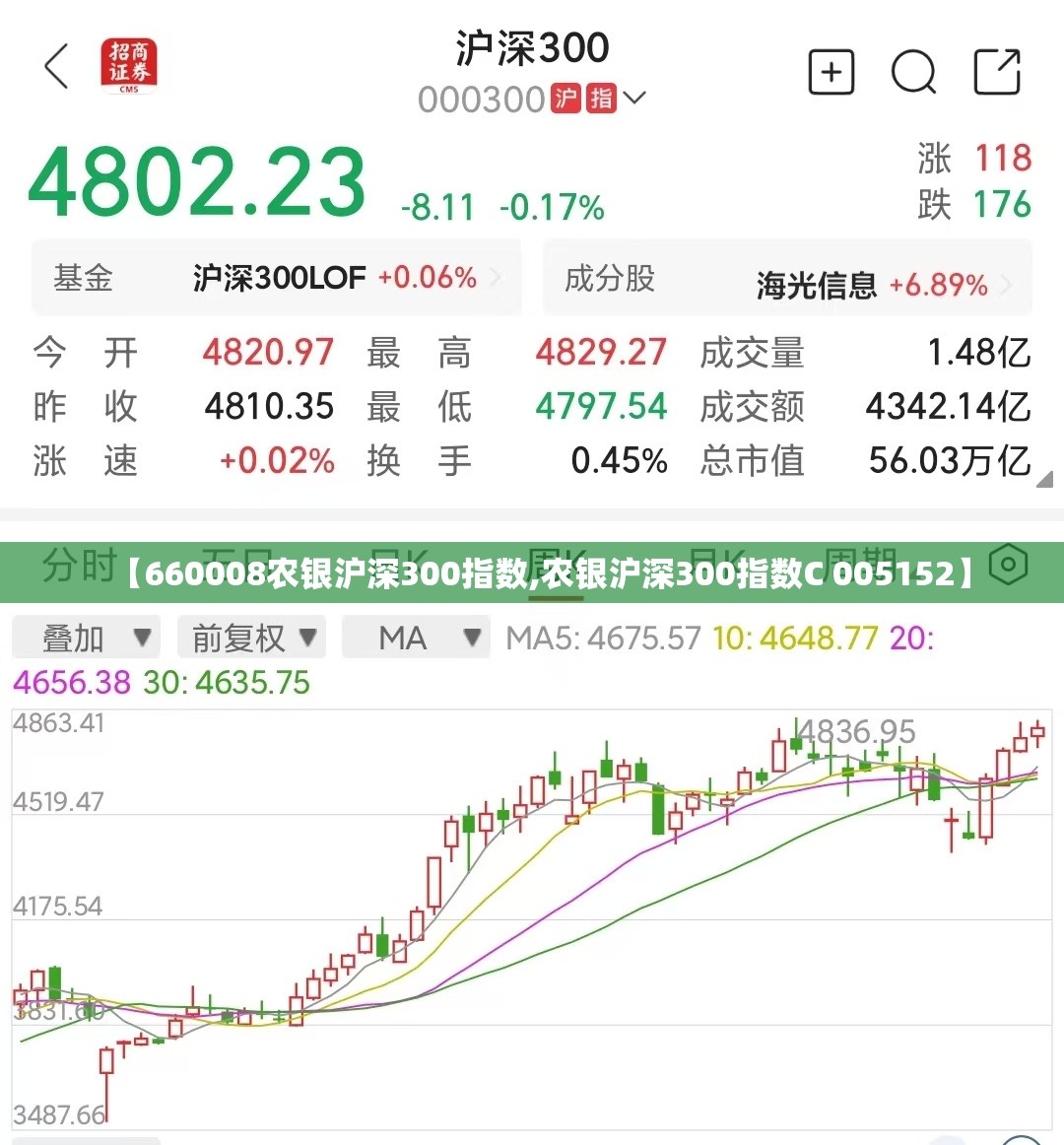The image size is (1064, 1145).
Task: Click the 跌 176 decliners count
Action: 975,205
